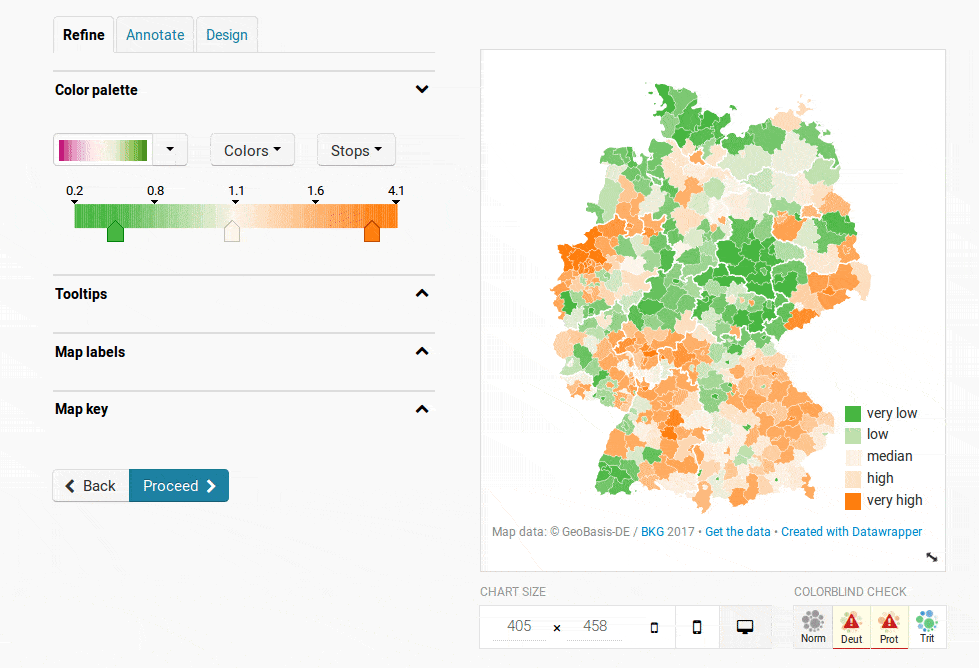Expand the Tooltips section
The image size is (979, 668).
pos(422,294)
